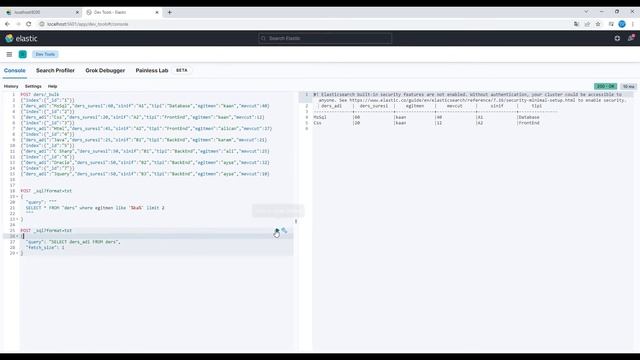Screen dimensions: 640x360
Task: Click the Elastic logo in the header
Action: [21, 38]
